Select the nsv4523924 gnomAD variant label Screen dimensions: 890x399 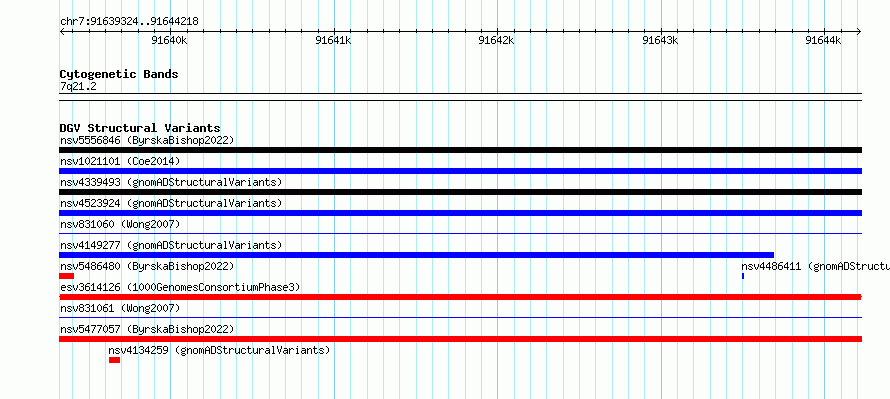pyautogui.click(x=171, y=203)
